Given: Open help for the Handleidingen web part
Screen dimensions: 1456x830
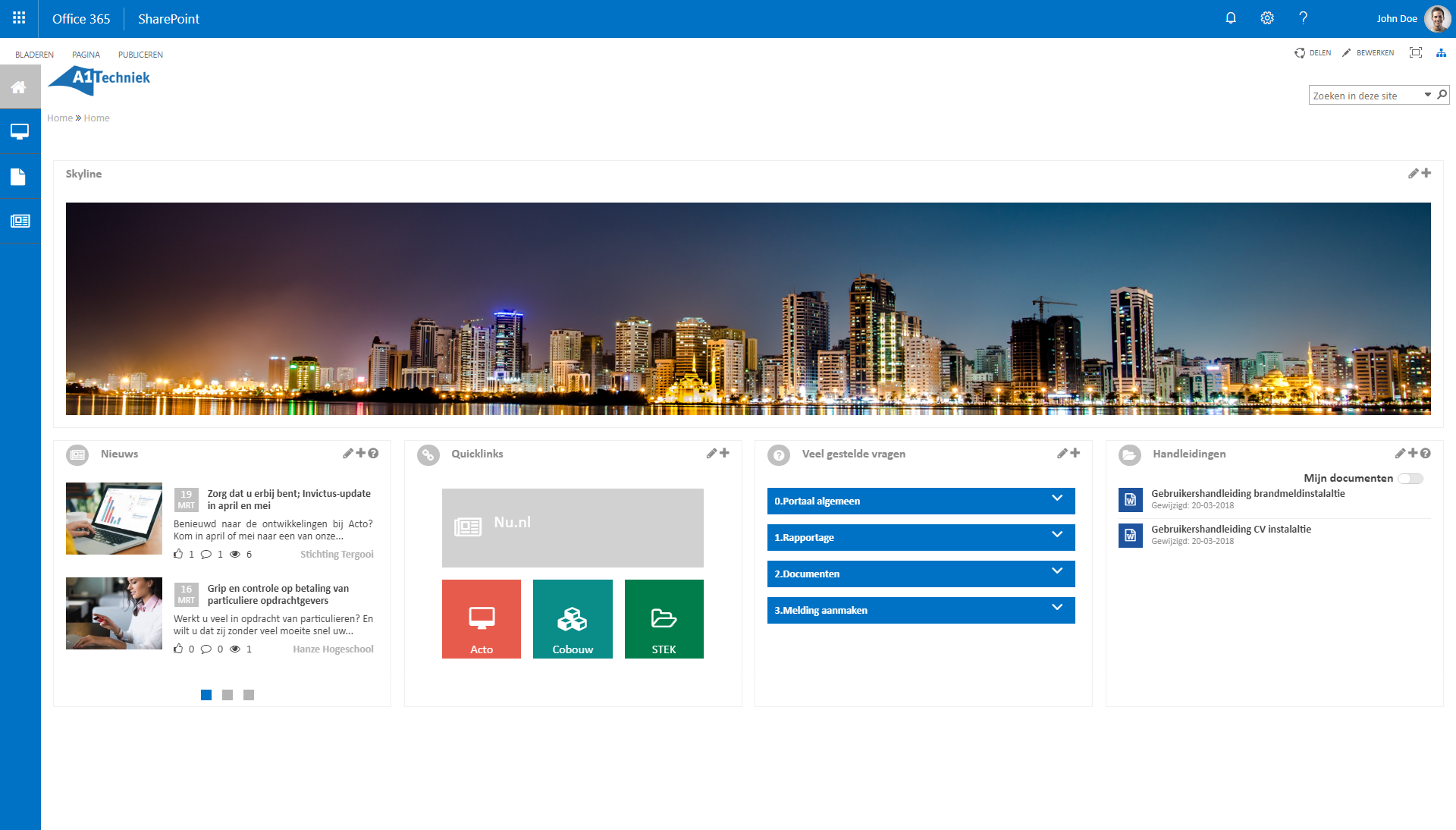Looking at the screenshot, I should (x=1426, y=454).
